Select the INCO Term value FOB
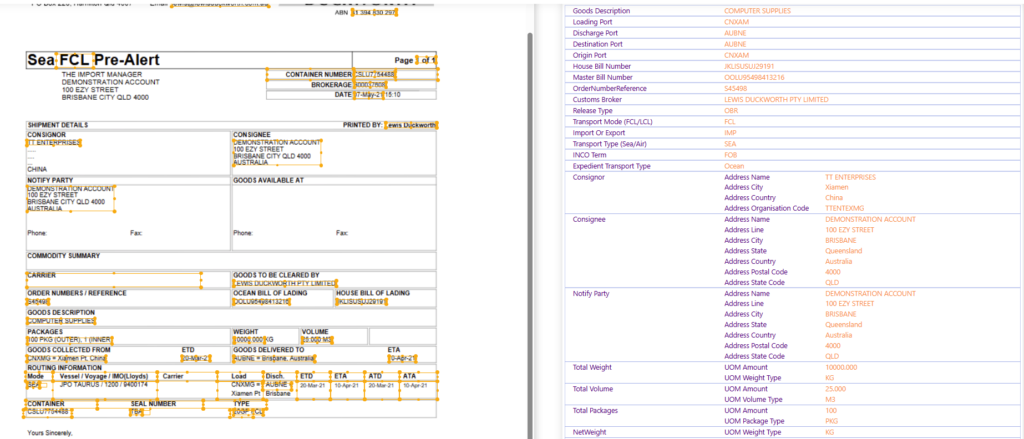Screen dimensions: 1024x439 click(730, 155)
